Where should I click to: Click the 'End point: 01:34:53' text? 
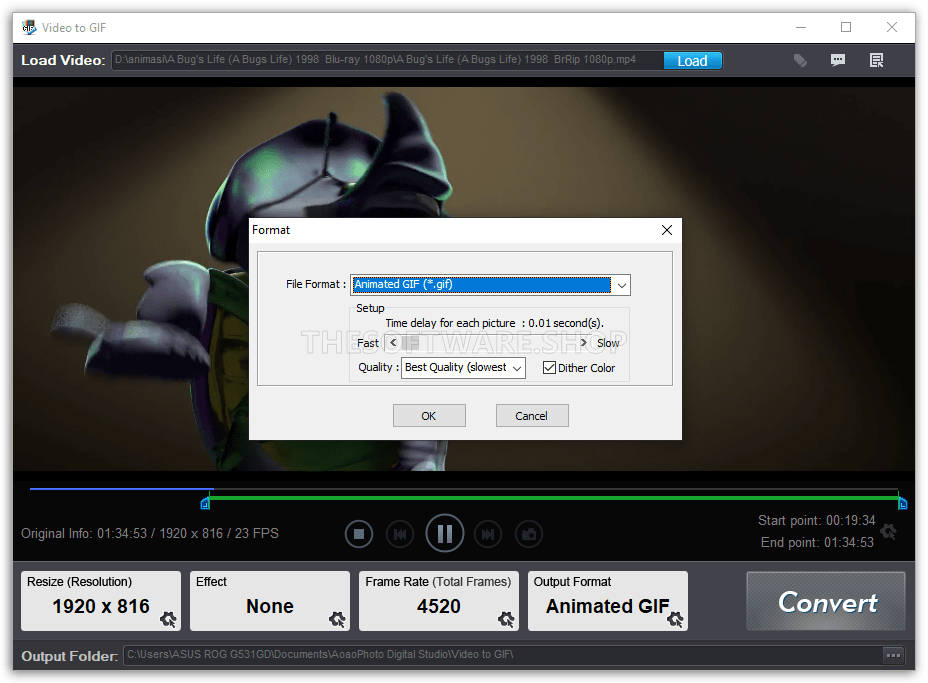point(817,543)
